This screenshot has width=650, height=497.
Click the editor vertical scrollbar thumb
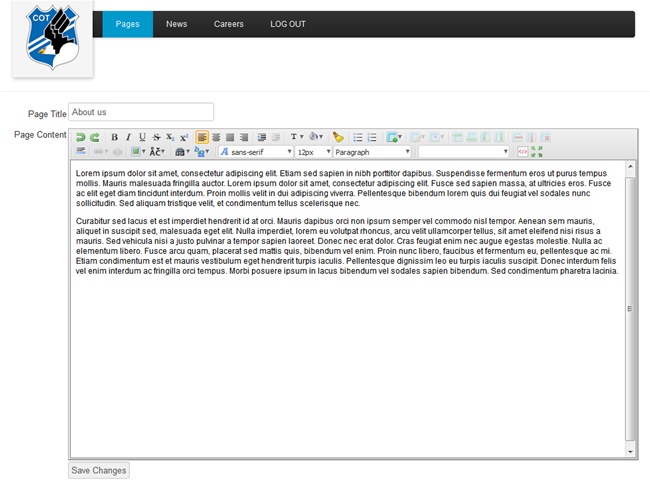tap(630, 309)
